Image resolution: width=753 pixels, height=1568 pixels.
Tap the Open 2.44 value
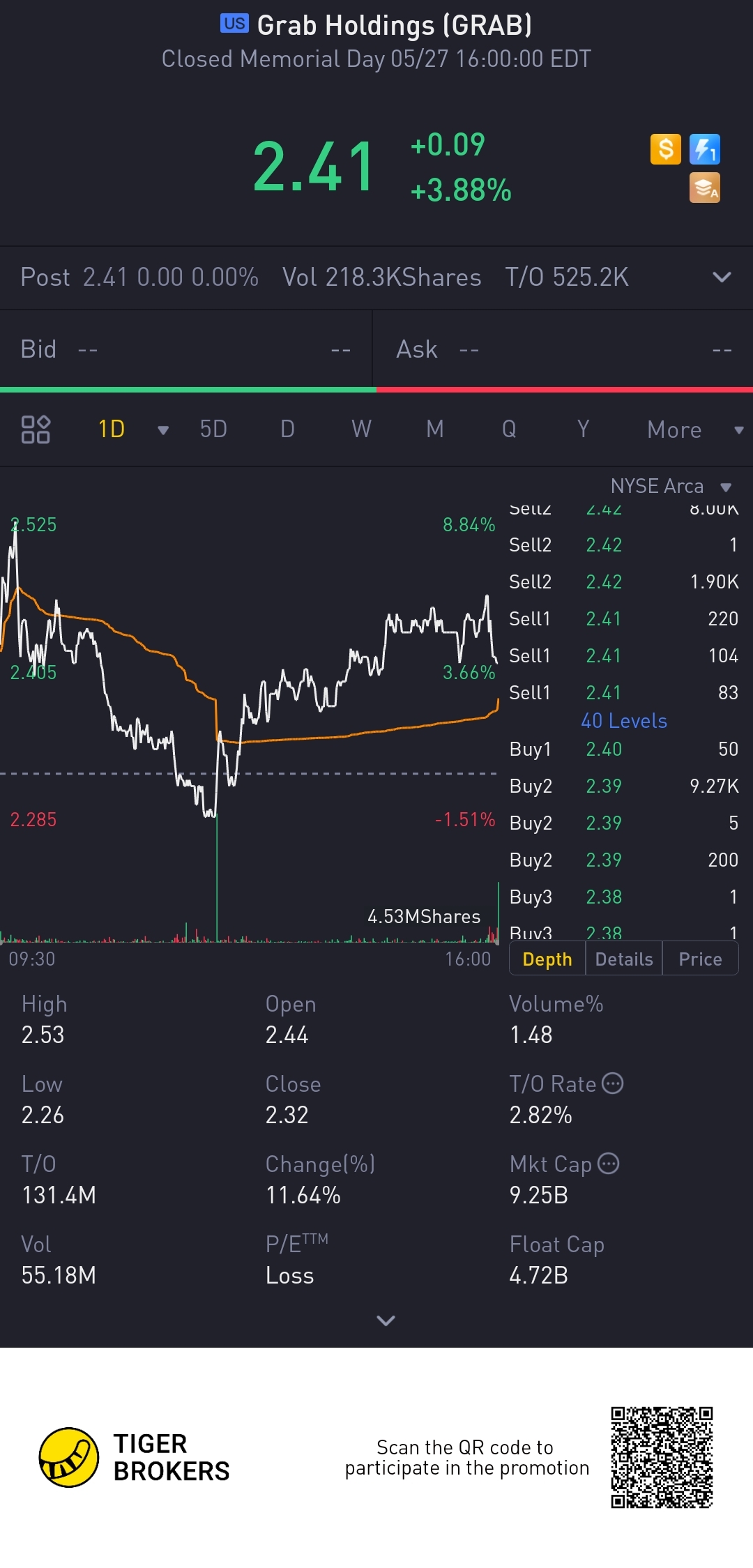[x=287, y=1035]
